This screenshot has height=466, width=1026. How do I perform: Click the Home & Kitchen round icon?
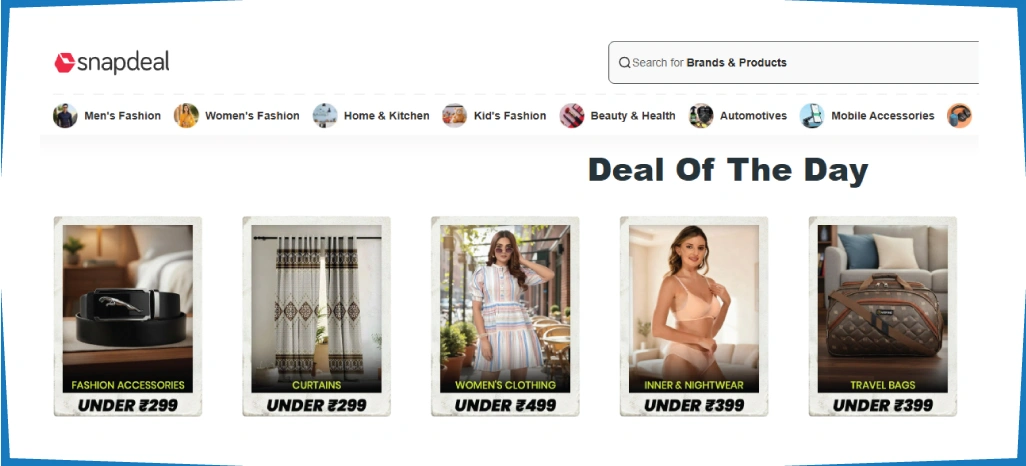point(325,116)
